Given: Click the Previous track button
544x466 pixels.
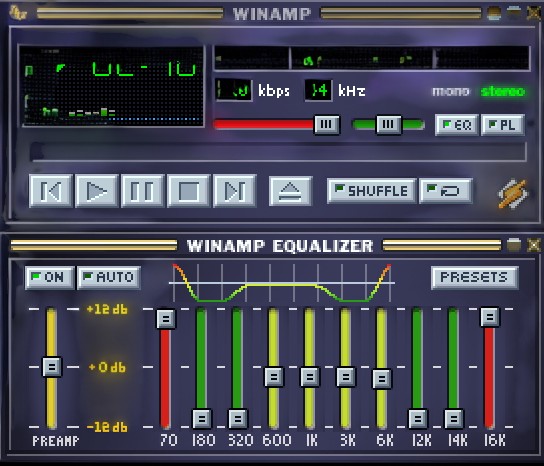Looking at the screenshot, I should [51, 191].
